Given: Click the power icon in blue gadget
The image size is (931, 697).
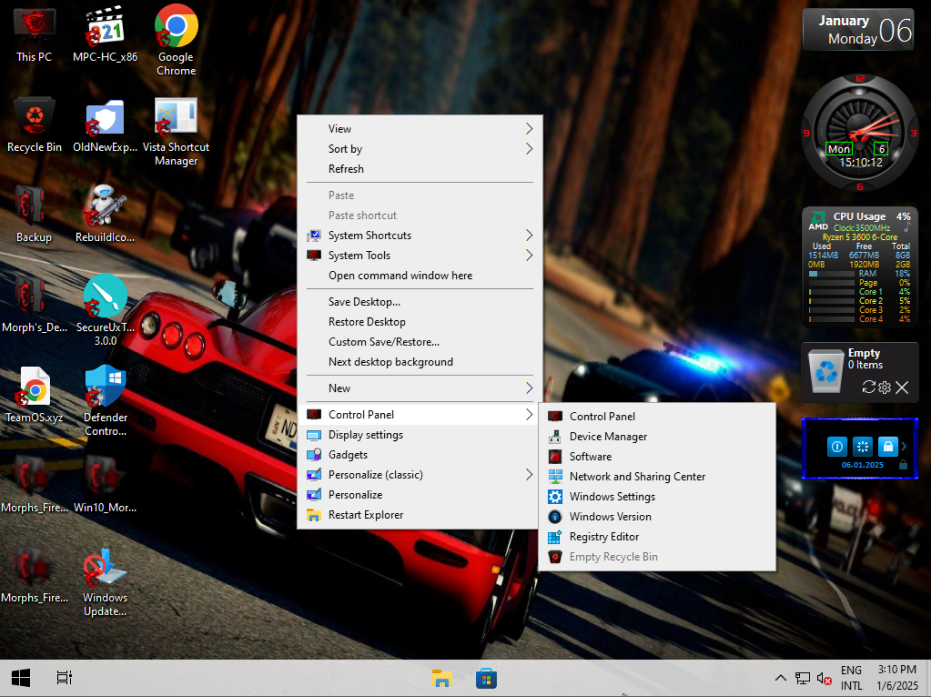Looking at the screenshot, I should pyautogui.click(x=837, y=446).
